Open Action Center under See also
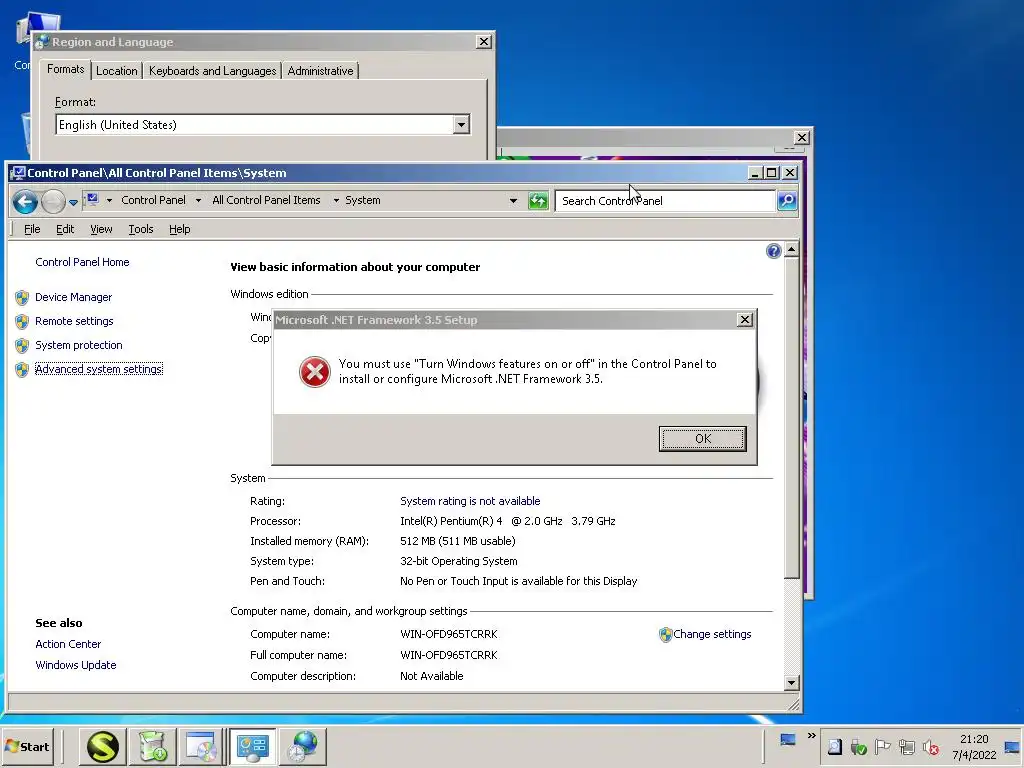This screenshot has height=768, width=1024. 68,644
